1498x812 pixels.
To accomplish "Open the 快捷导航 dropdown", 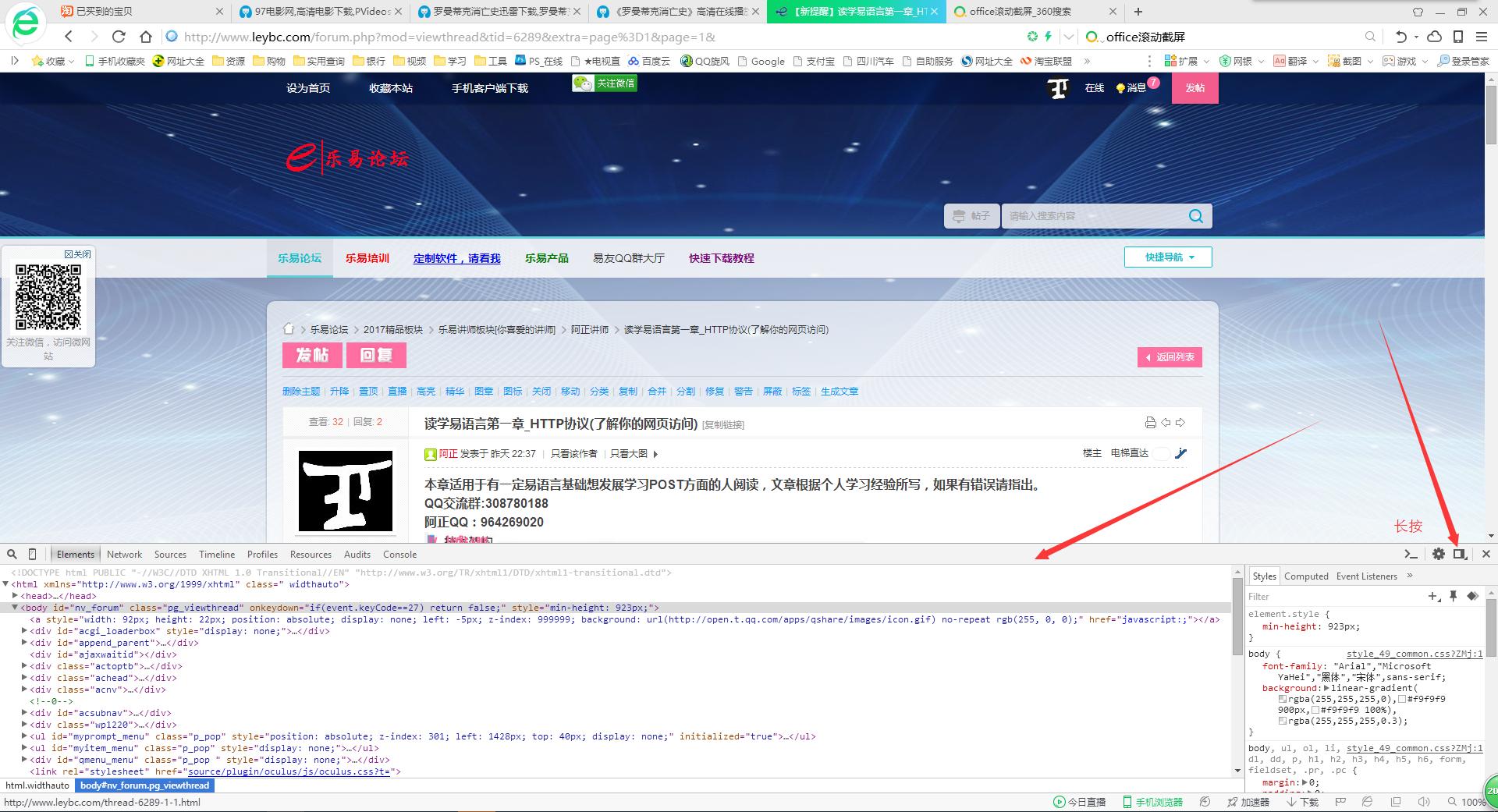I will tap(1167, 257).
